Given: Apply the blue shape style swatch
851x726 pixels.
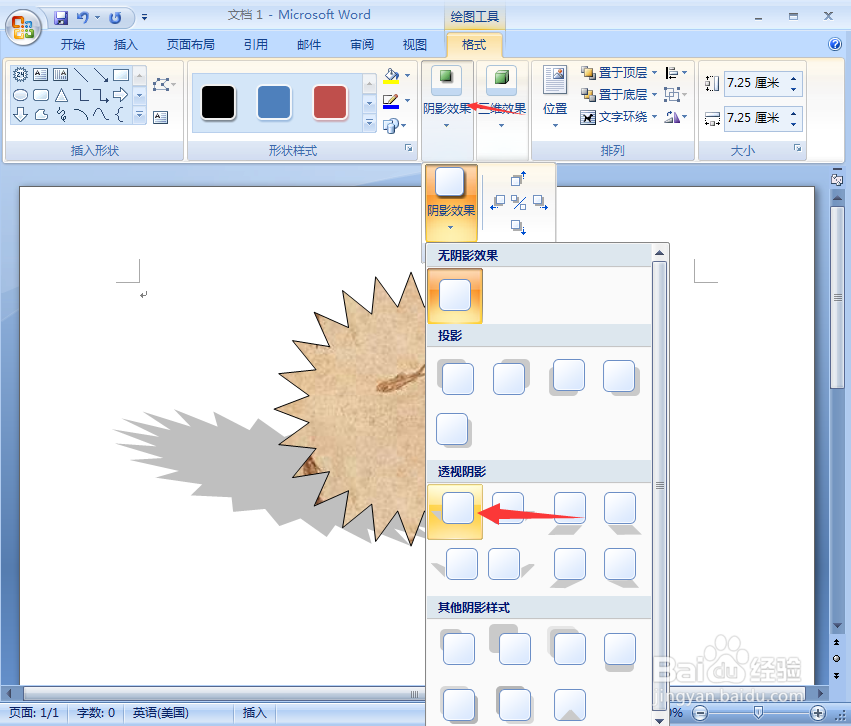Looking at the screenshot, I should tap(274, 102).
